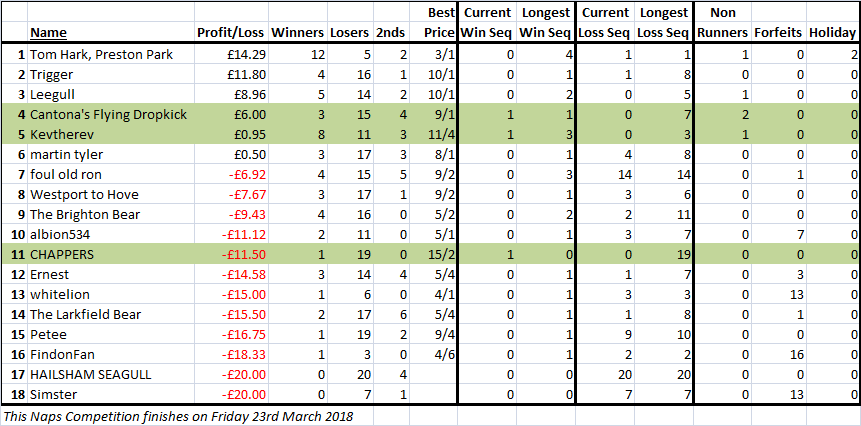Image resolution: width=861 pixels, height=426 pixels.
Task: Click the Profit/Loss header cell
Action: point(232,32)
